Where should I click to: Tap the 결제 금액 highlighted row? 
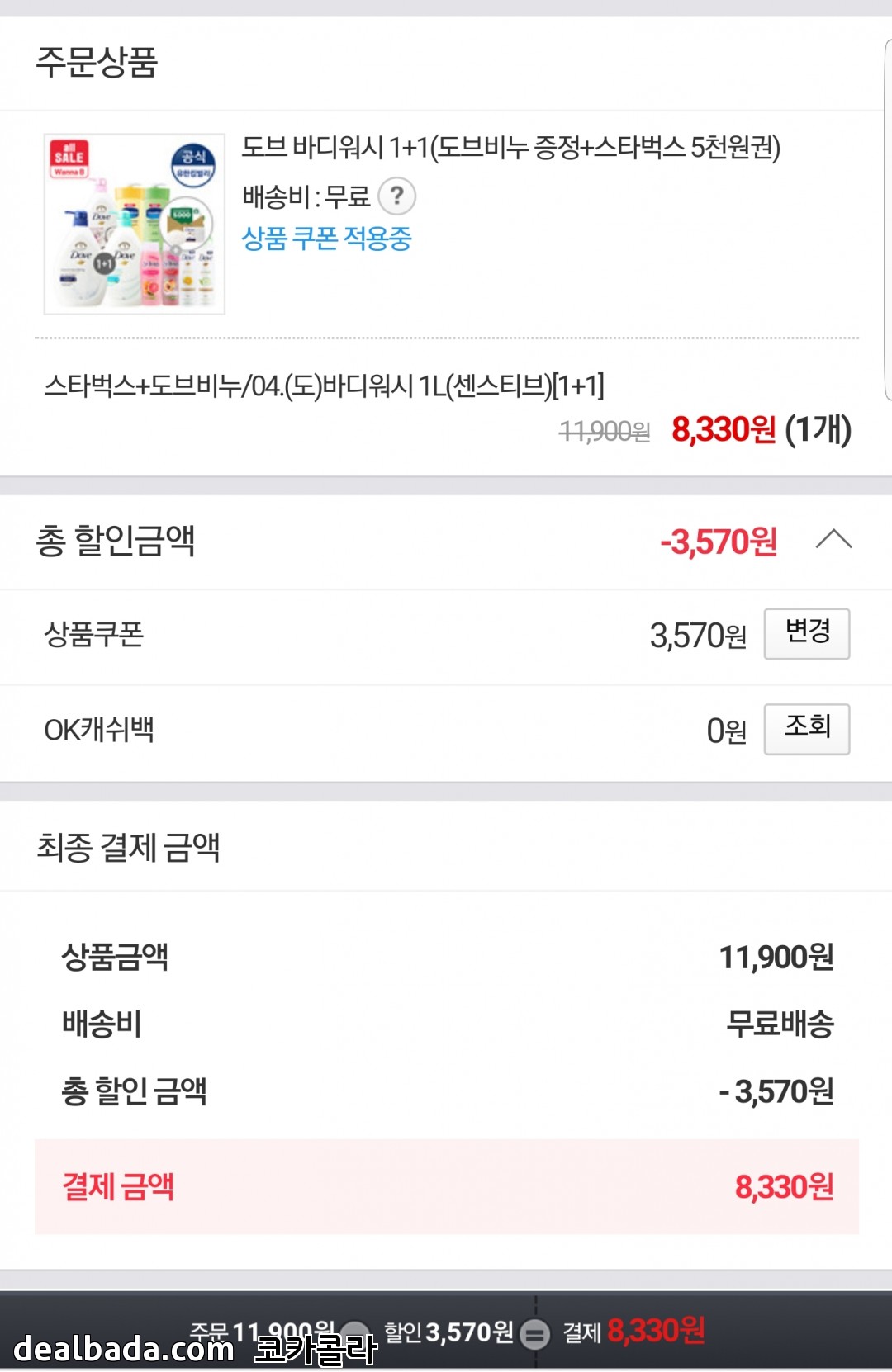pos(446,1186)
